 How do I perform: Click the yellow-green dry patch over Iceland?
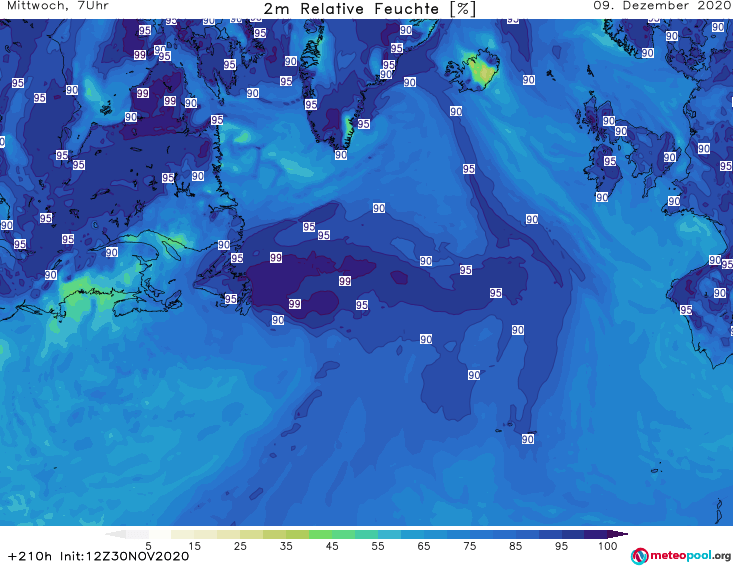pyautogui.click(x=483, y=71)
